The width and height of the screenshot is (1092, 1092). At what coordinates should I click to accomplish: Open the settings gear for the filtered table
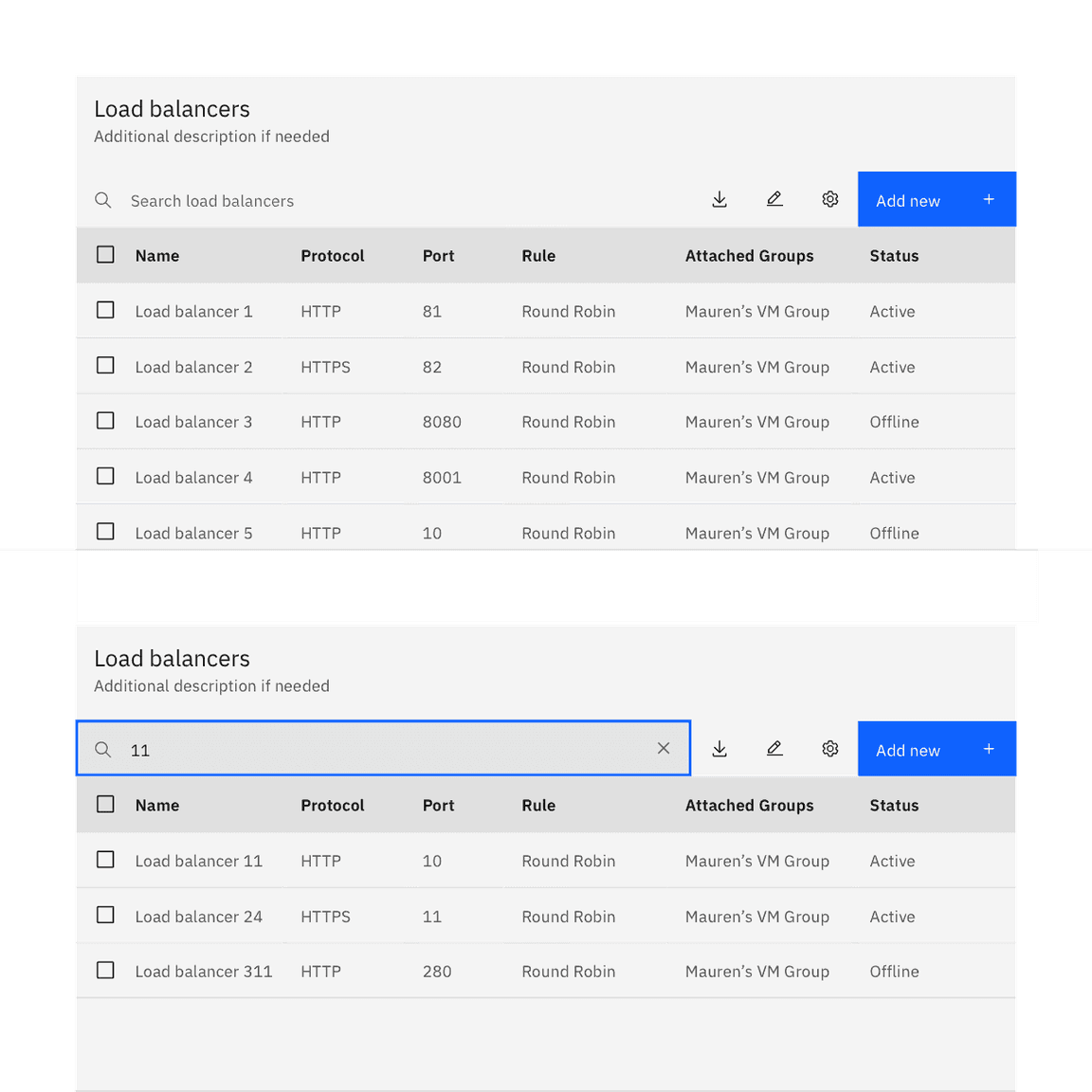[x=830, y=749]
